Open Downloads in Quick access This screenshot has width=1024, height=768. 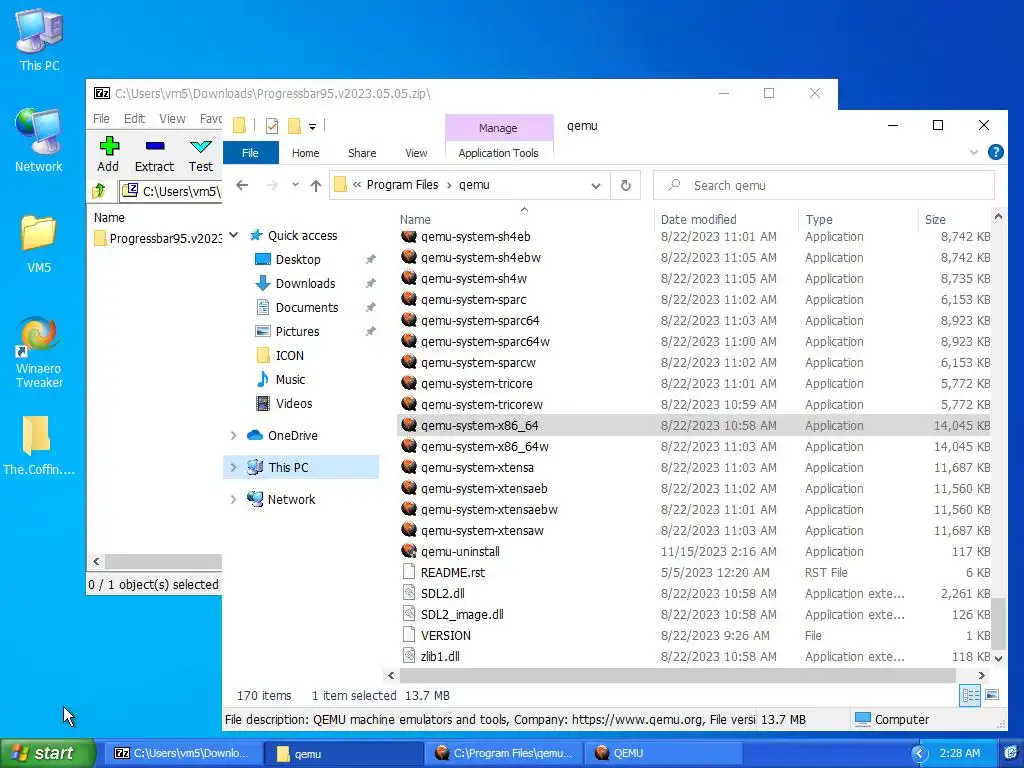pos(305,283)
